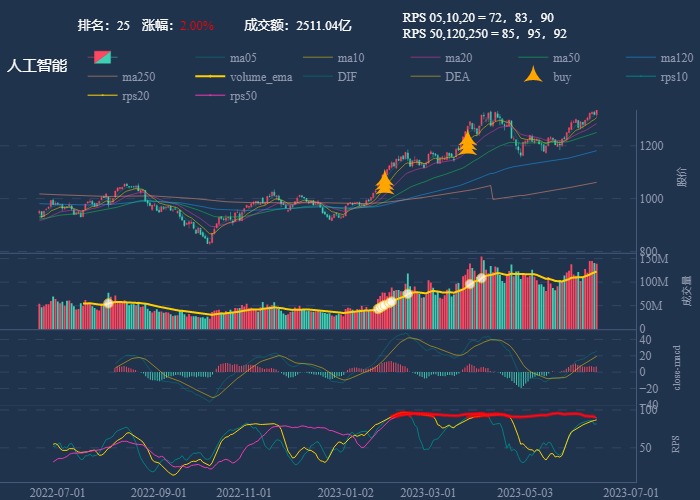Click the higher buy arrow marker near 2023-03

(467, 142)
